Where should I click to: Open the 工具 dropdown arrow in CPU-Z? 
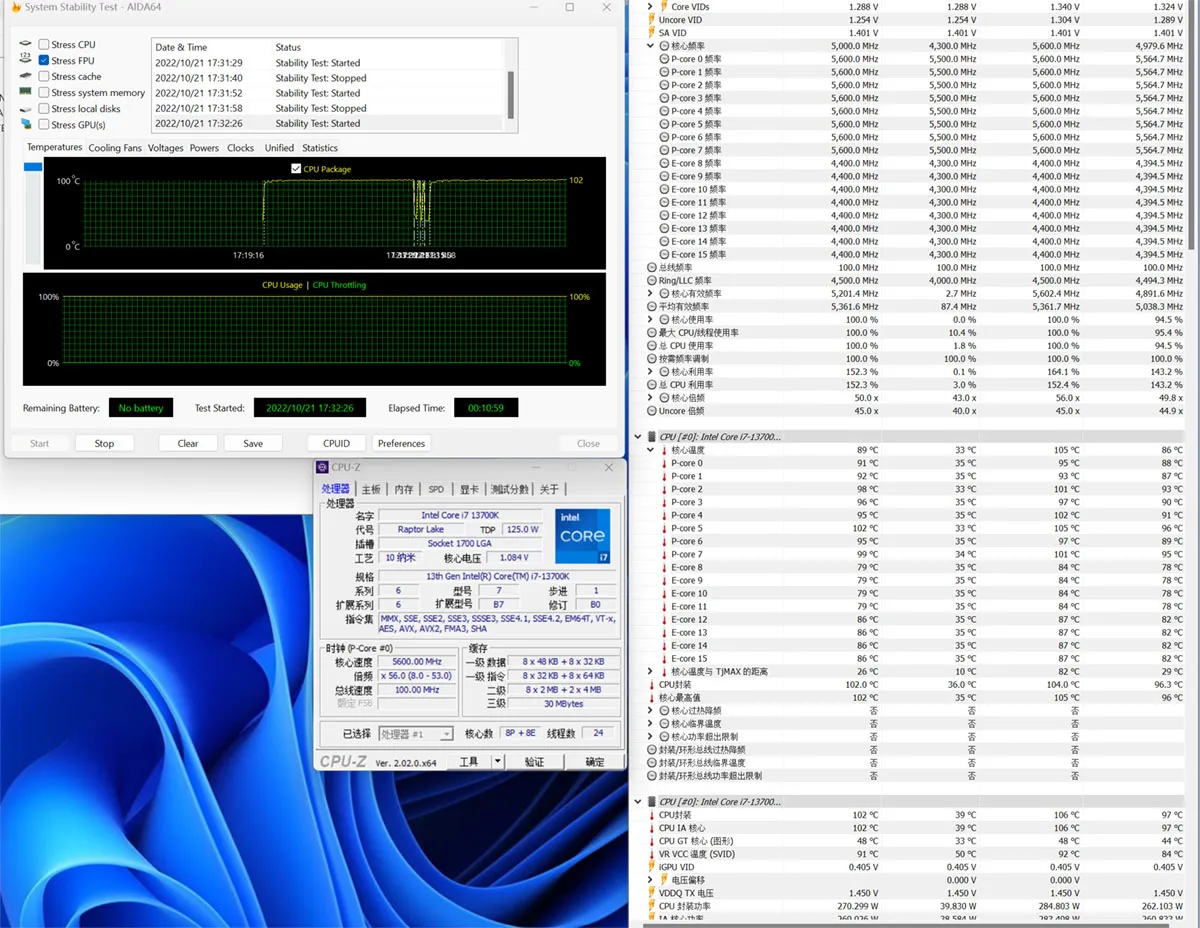click(498, 761)
